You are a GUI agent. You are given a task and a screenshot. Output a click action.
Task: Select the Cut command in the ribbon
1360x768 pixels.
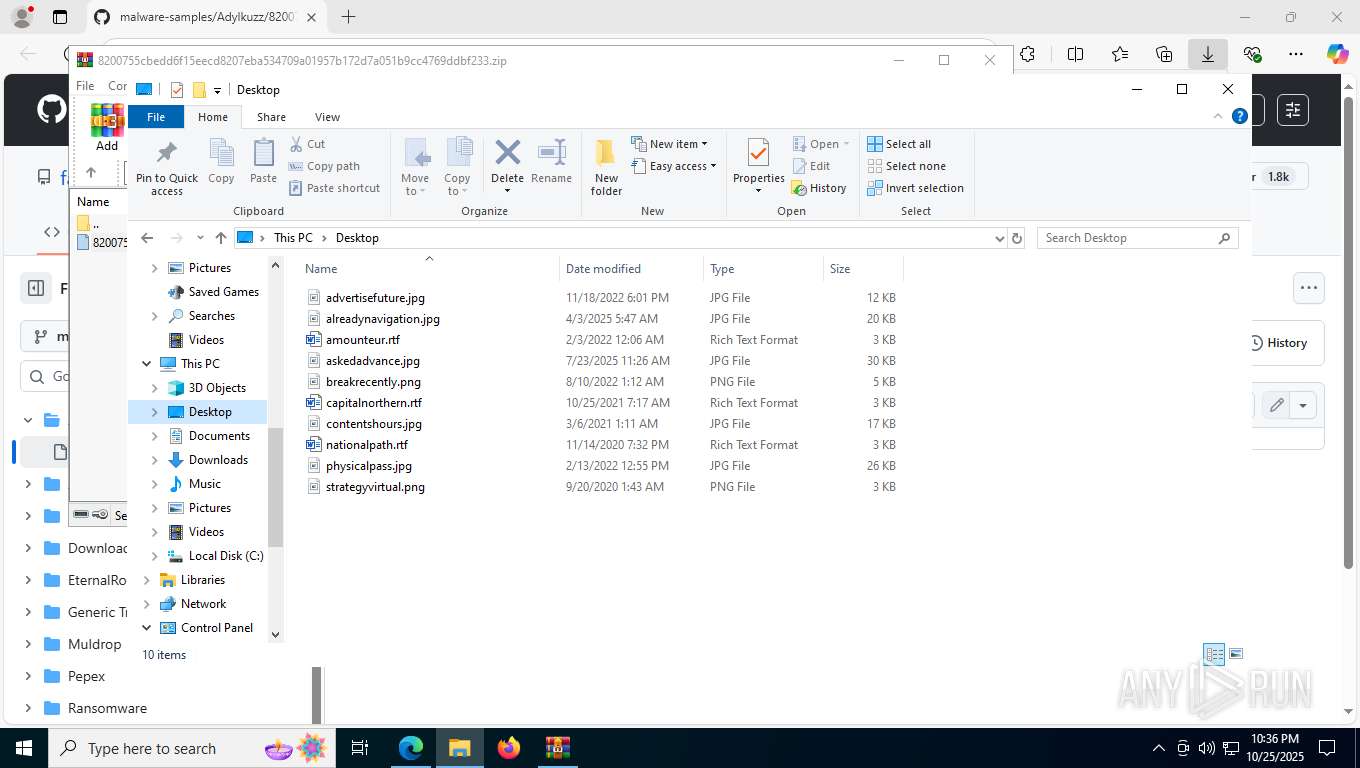(x=307, y=144)
